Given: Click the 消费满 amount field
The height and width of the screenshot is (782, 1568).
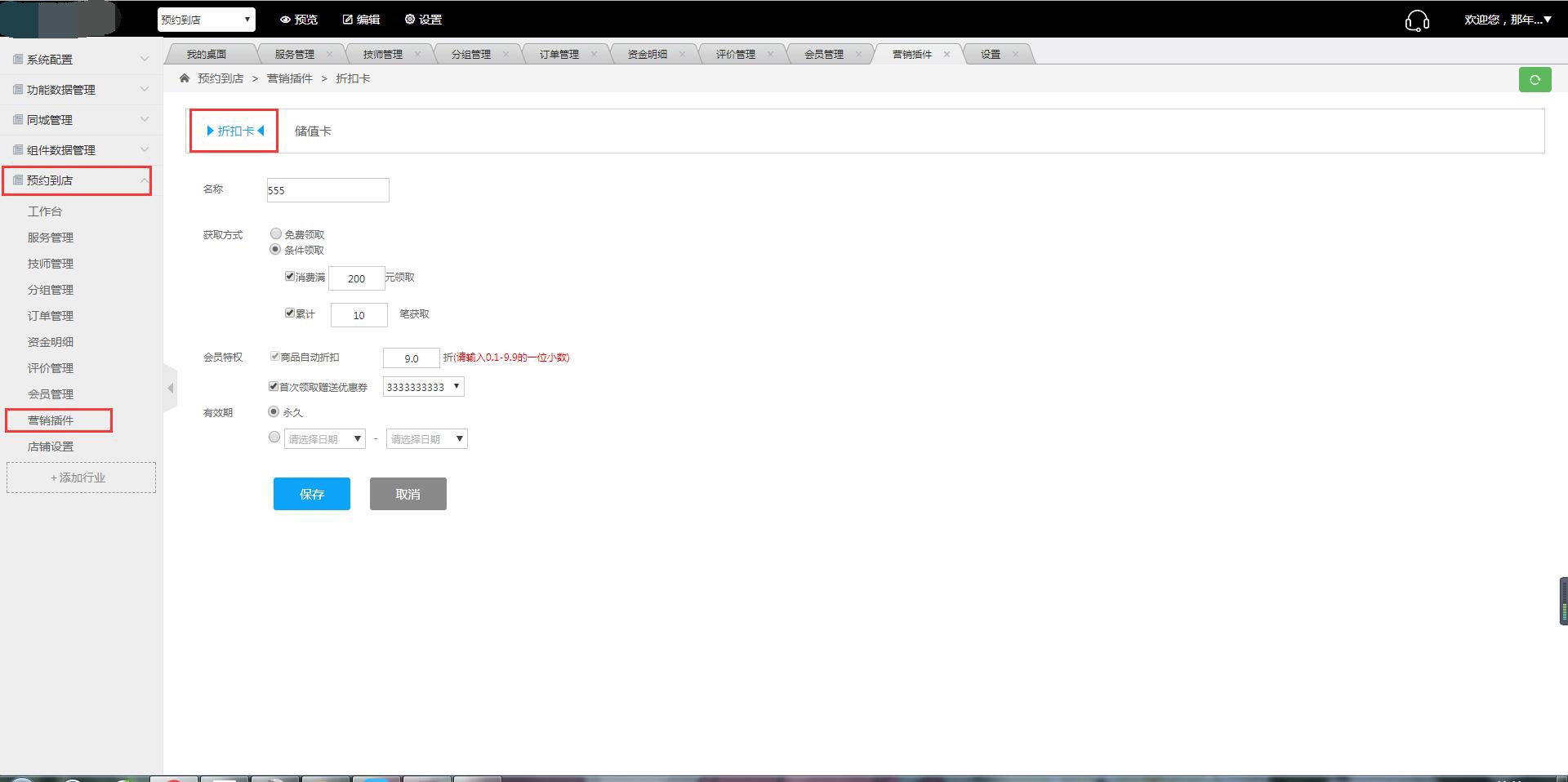Looking at the screenshot, I should click(x=357, y=278).
